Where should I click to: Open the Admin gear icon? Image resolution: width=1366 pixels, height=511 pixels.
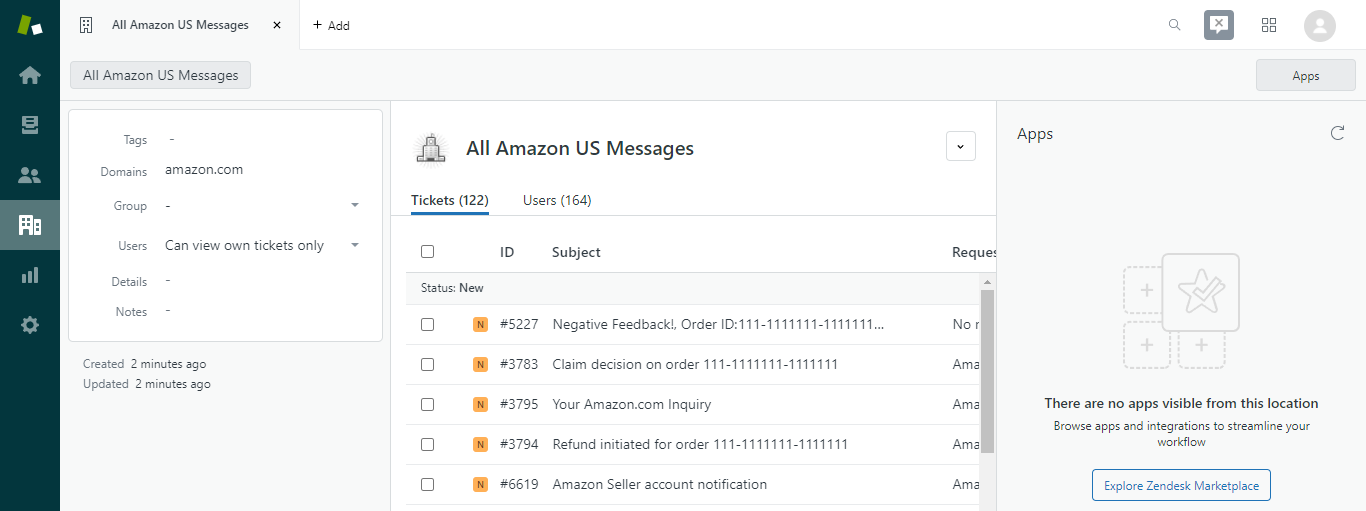click(30, 325)
